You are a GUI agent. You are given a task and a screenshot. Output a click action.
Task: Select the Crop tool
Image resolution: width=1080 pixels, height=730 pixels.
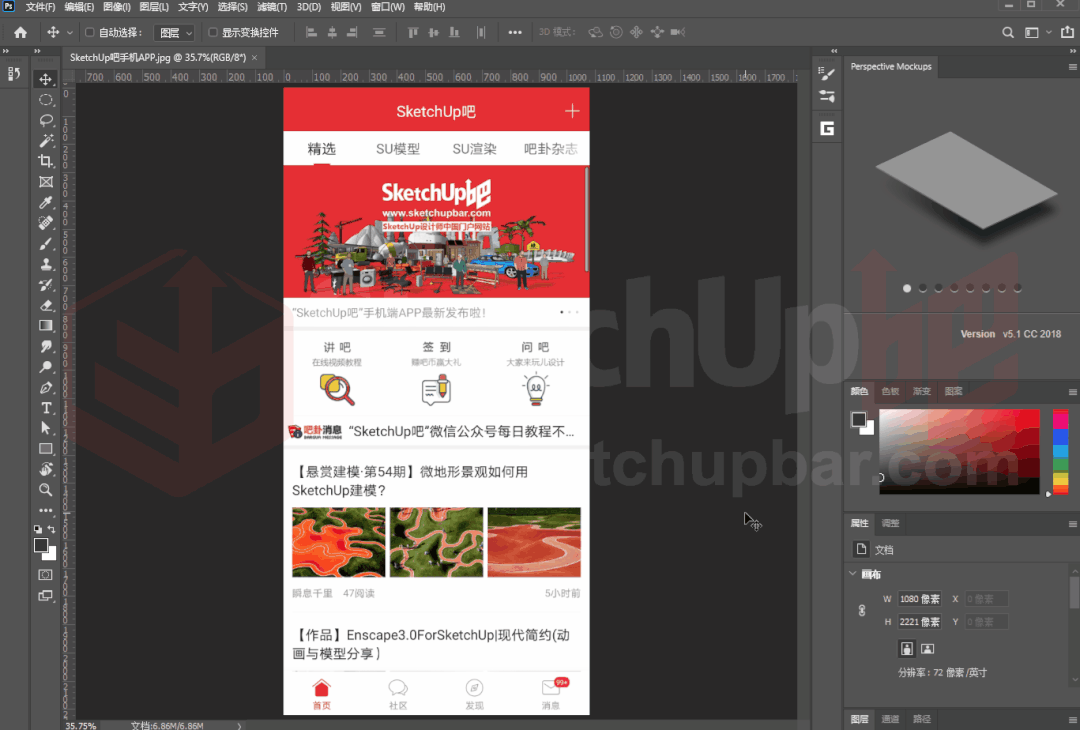point(45,161)
